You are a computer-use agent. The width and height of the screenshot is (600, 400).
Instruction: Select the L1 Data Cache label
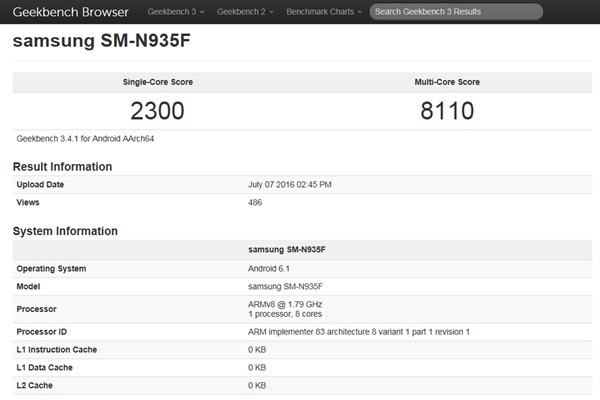point(44,367)
